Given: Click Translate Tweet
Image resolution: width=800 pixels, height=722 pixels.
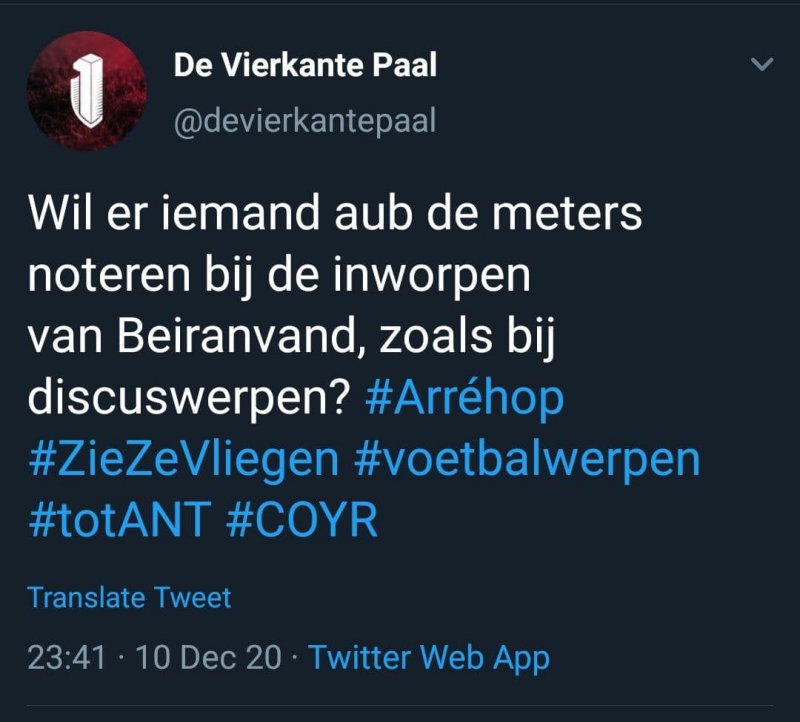Looking at the screenshot, I should point(129,598).
